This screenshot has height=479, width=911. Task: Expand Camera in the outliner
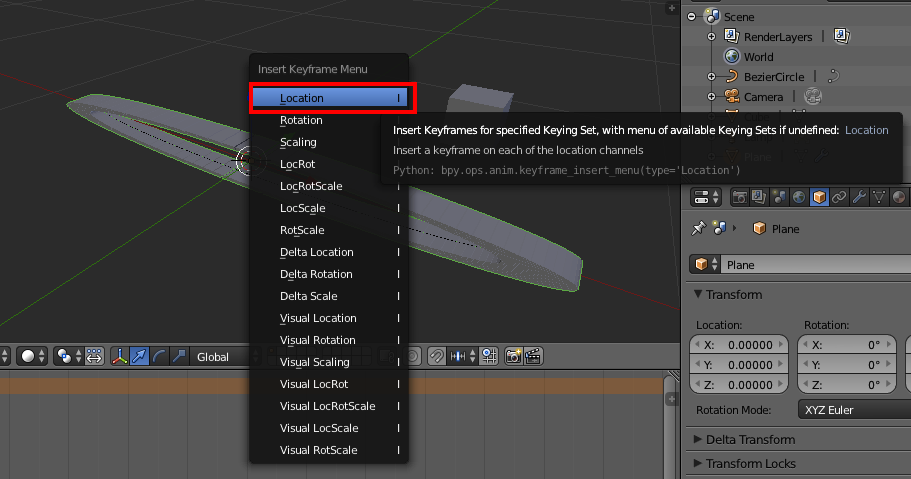(711, 96)
